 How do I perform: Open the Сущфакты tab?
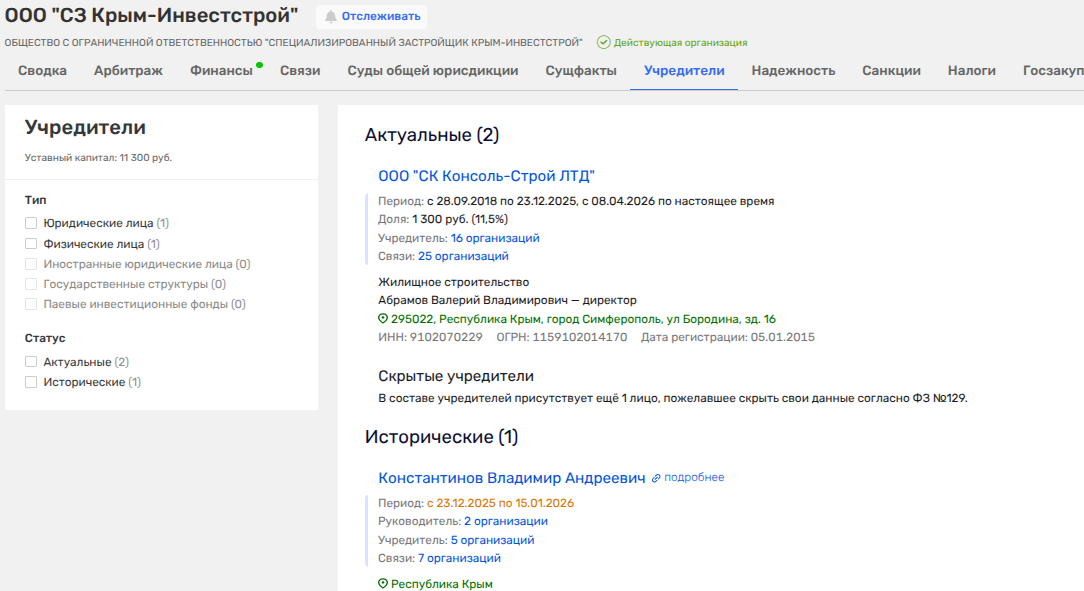(x=581, y=71)
